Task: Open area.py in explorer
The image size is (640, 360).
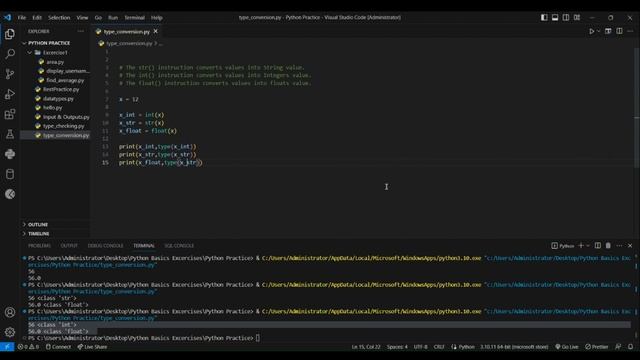Action: pyautogui.click(x=55, y=62)
